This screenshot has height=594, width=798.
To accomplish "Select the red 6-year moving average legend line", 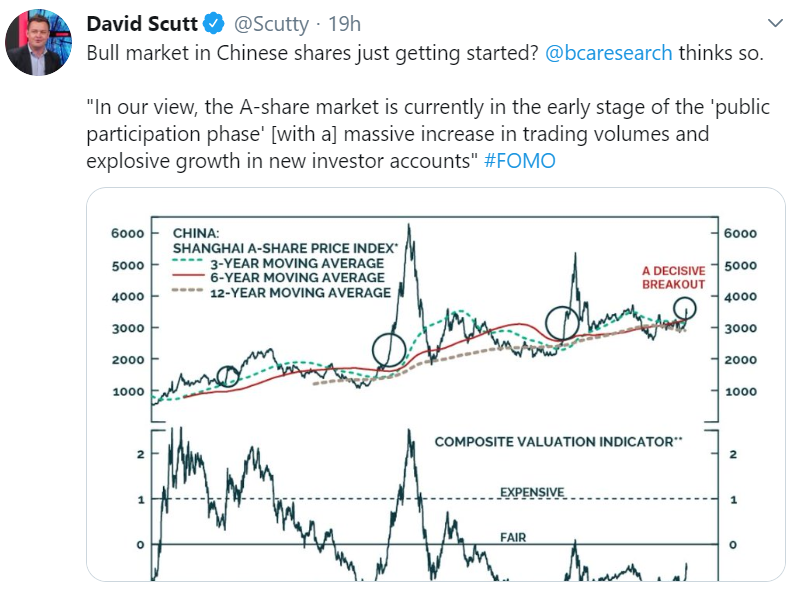I will 188,275.
